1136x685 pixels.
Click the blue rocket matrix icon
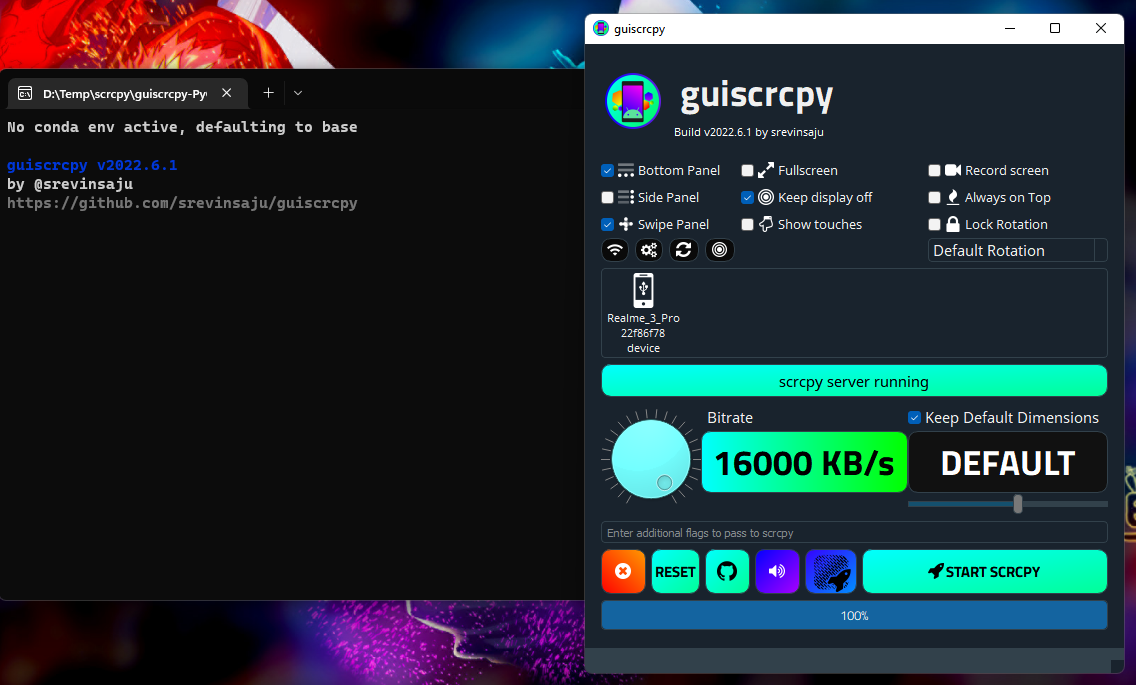coord(830,571)
